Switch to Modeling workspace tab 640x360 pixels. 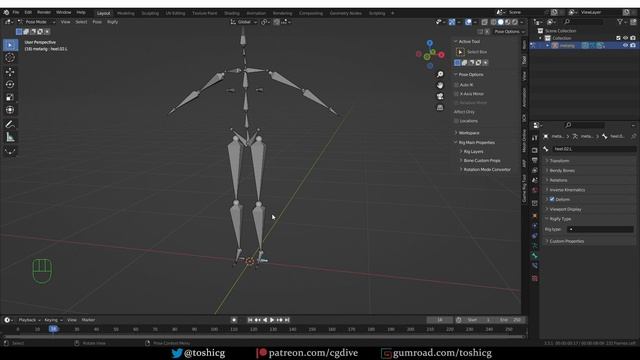coord(126,13)
